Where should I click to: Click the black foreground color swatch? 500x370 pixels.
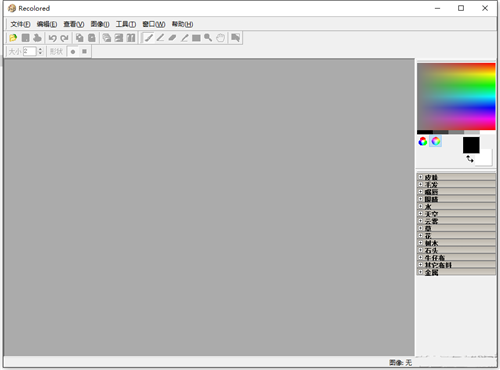pos(471,145)
